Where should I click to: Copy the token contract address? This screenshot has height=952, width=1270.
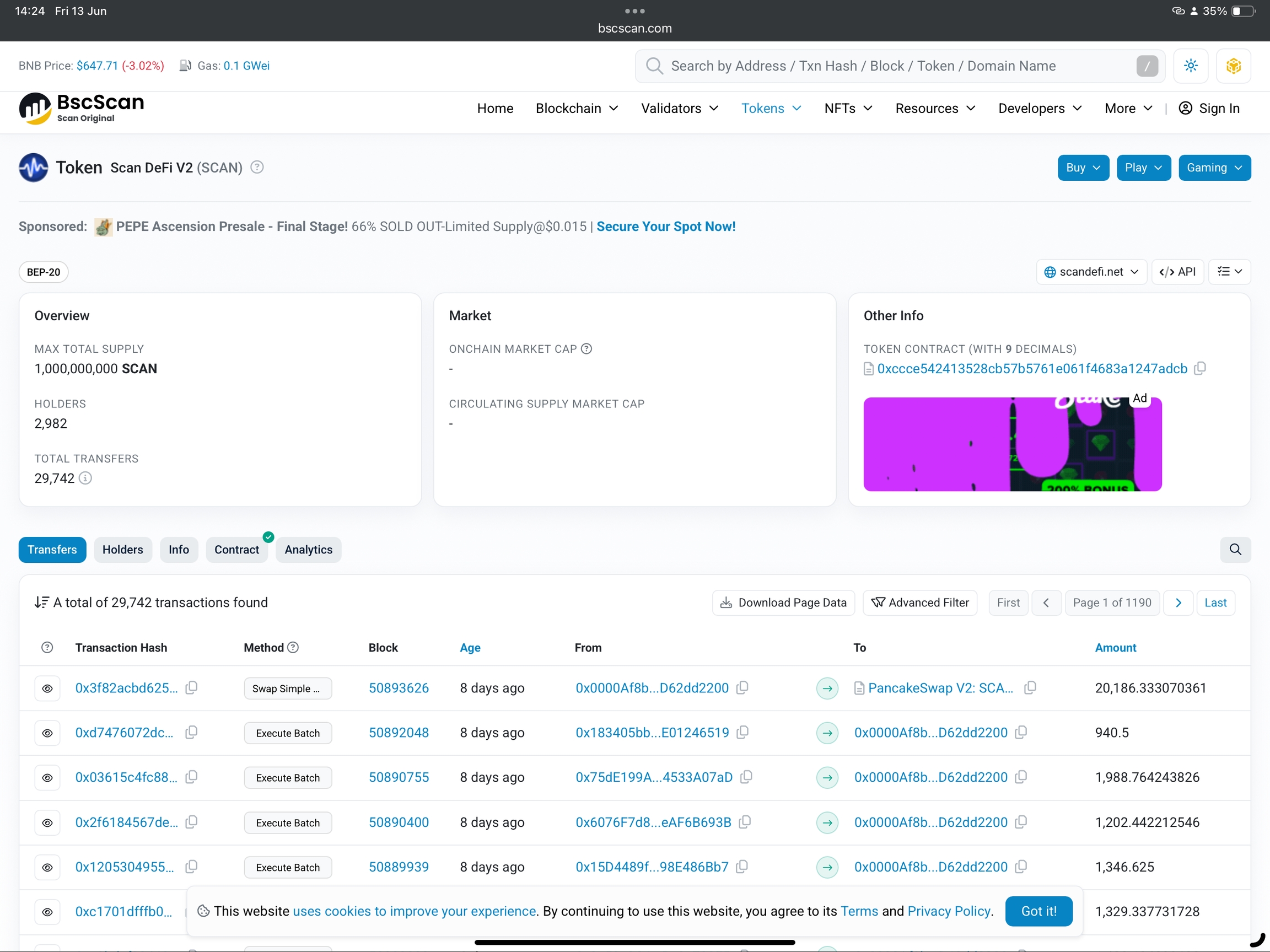click(1199, 369)
